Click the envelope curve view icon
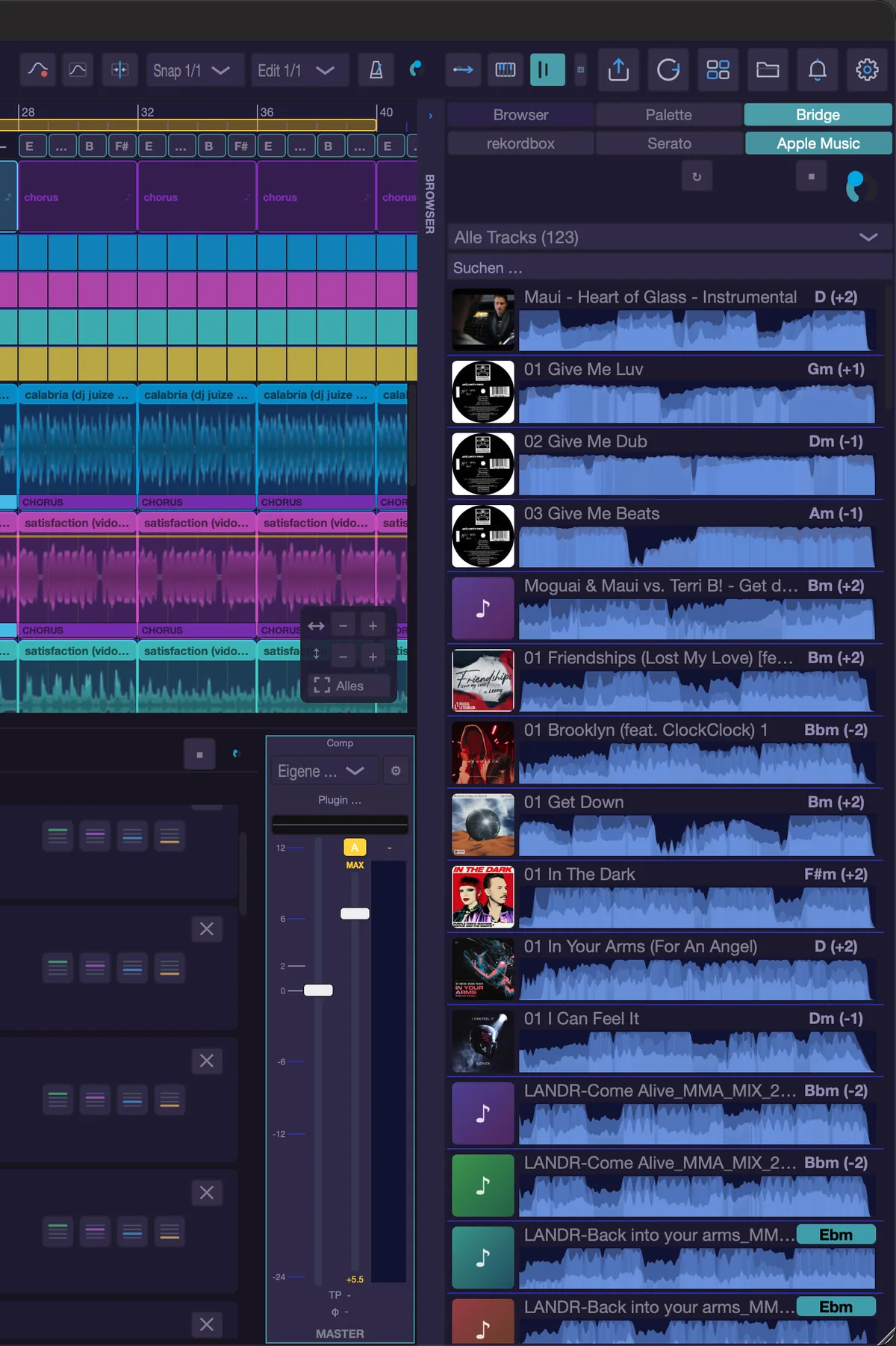896x1346 pixels. tap(78, 70)
